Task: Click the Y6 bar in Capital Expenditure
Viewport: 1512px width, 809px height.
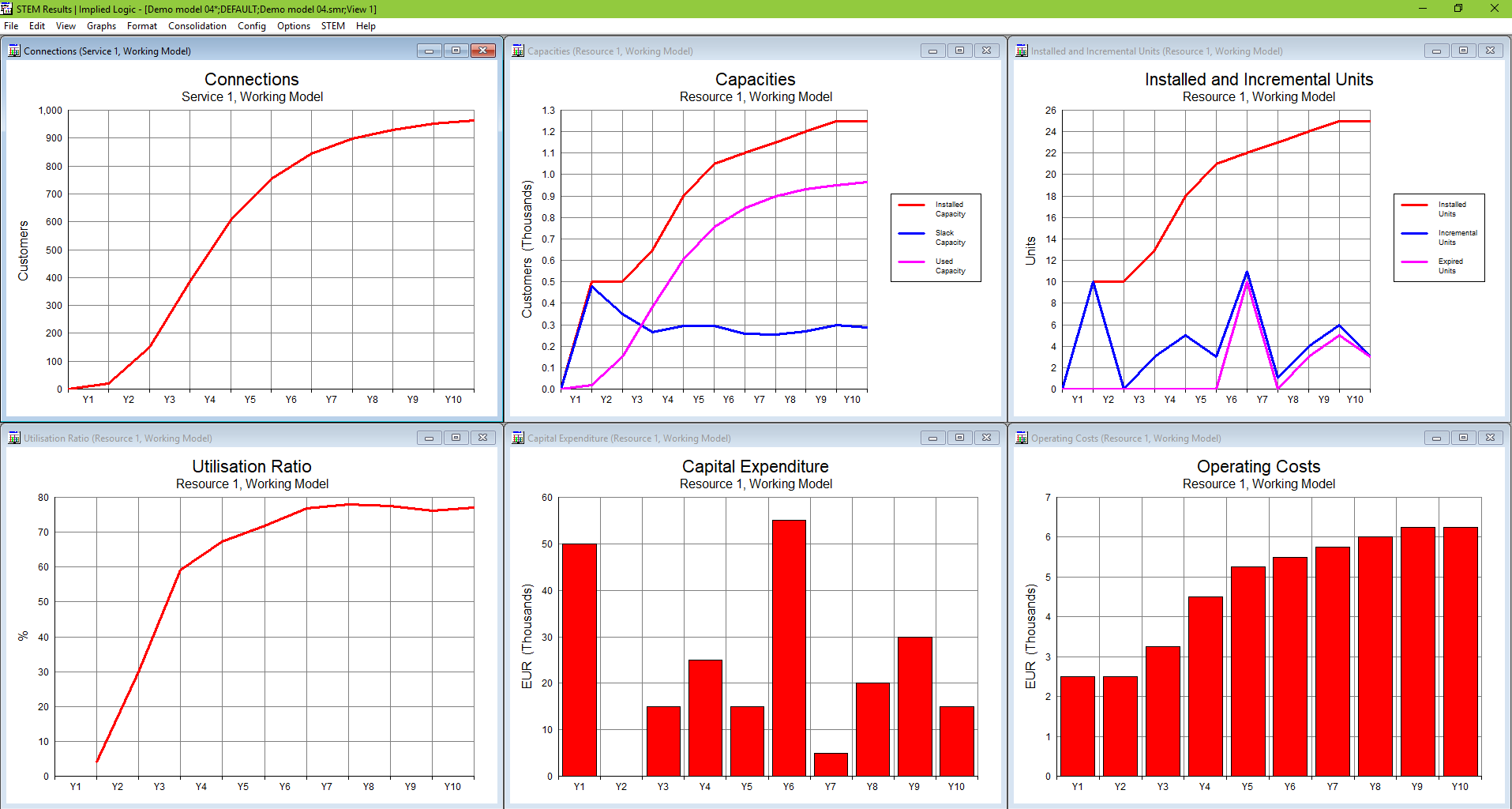Action: click(x=789, y=648)
